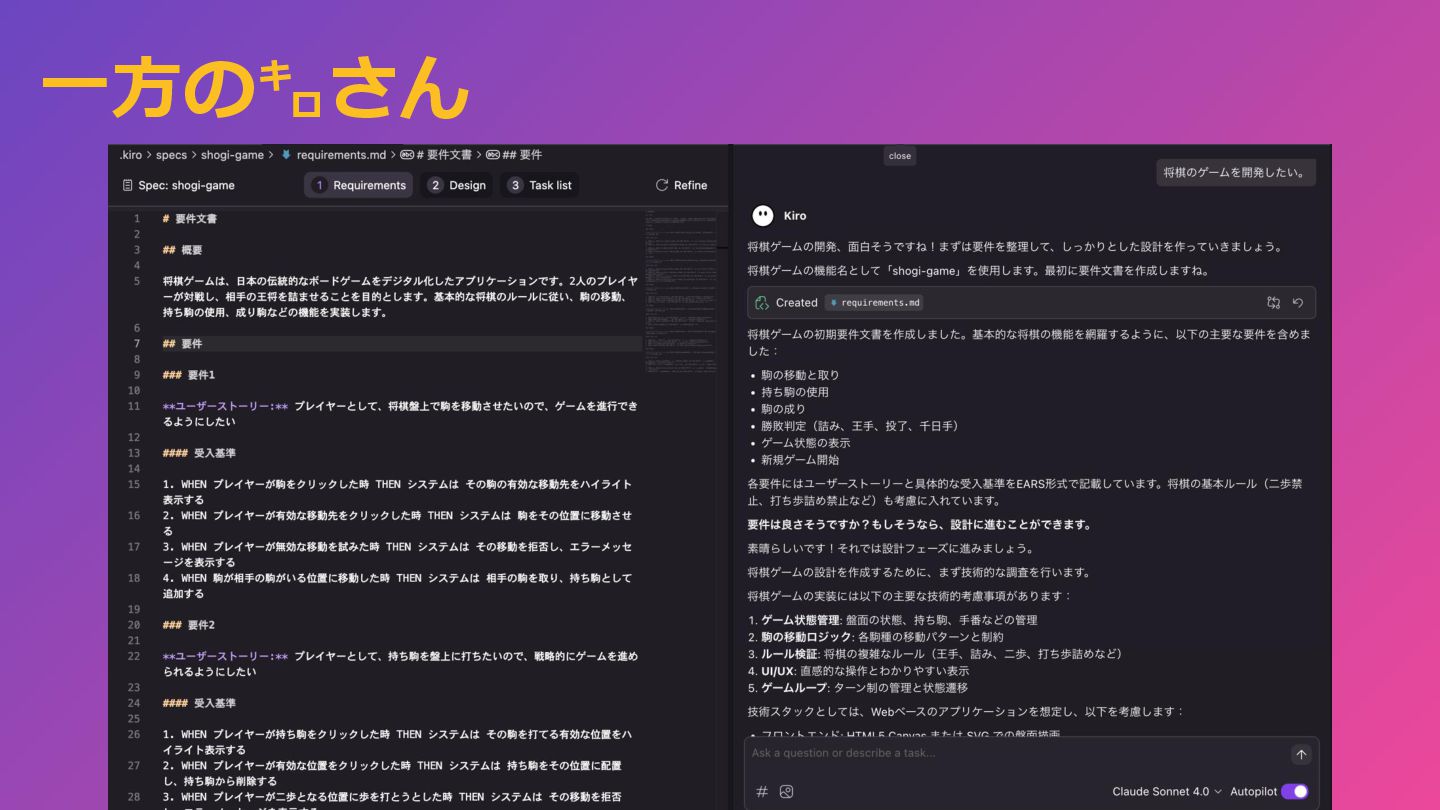Click the '# 要件文書' heading on line 1

click(190, 218)
